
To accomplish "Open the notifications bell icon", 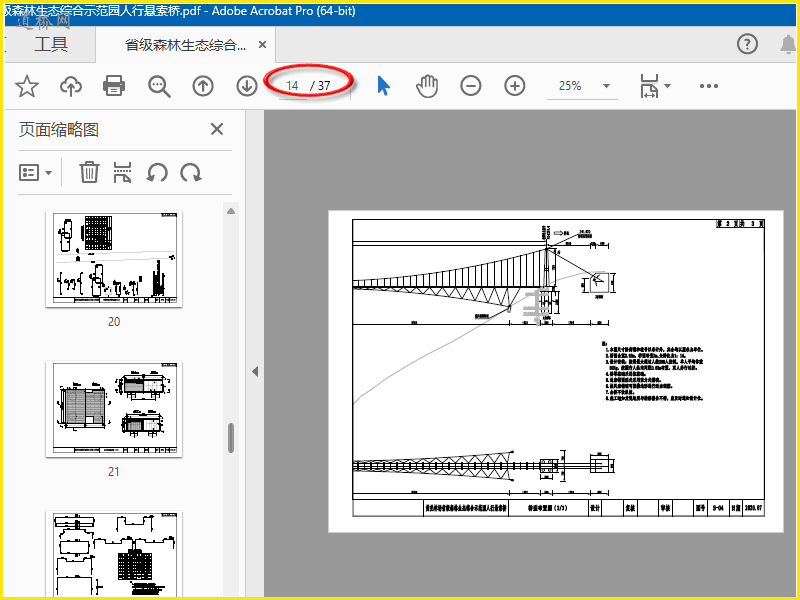I will tap(788, 44).
